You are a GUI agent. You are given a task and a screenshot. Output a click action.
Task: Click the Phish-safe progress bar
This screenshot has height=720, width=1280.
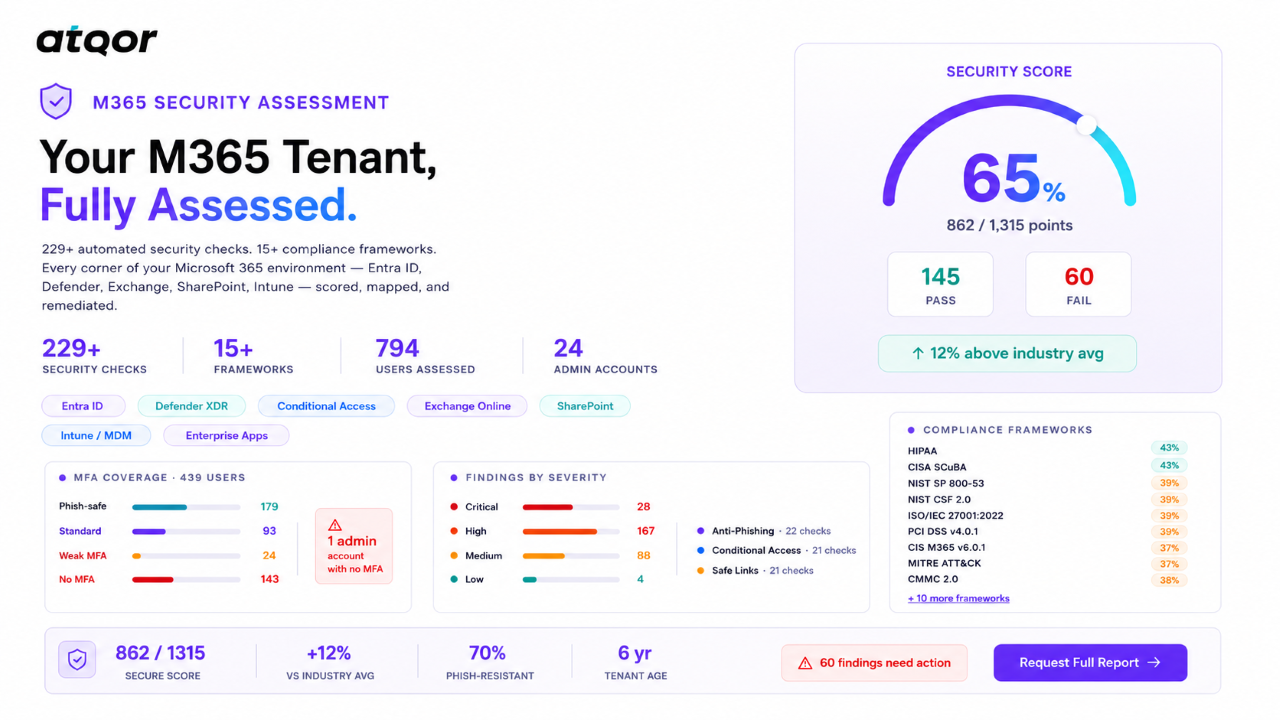[x=186, y=507]
